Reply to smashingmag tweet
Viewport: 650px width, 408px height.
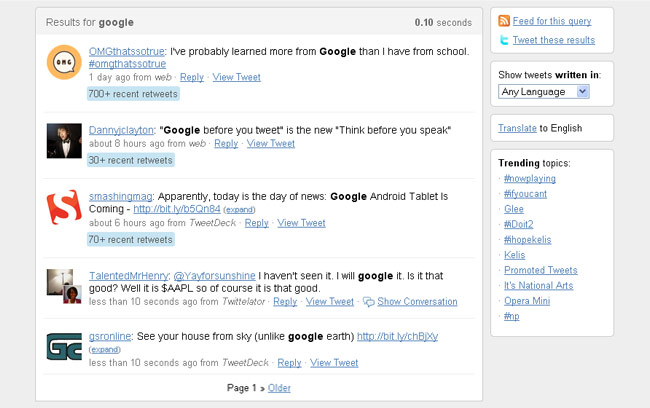point(257,223)
